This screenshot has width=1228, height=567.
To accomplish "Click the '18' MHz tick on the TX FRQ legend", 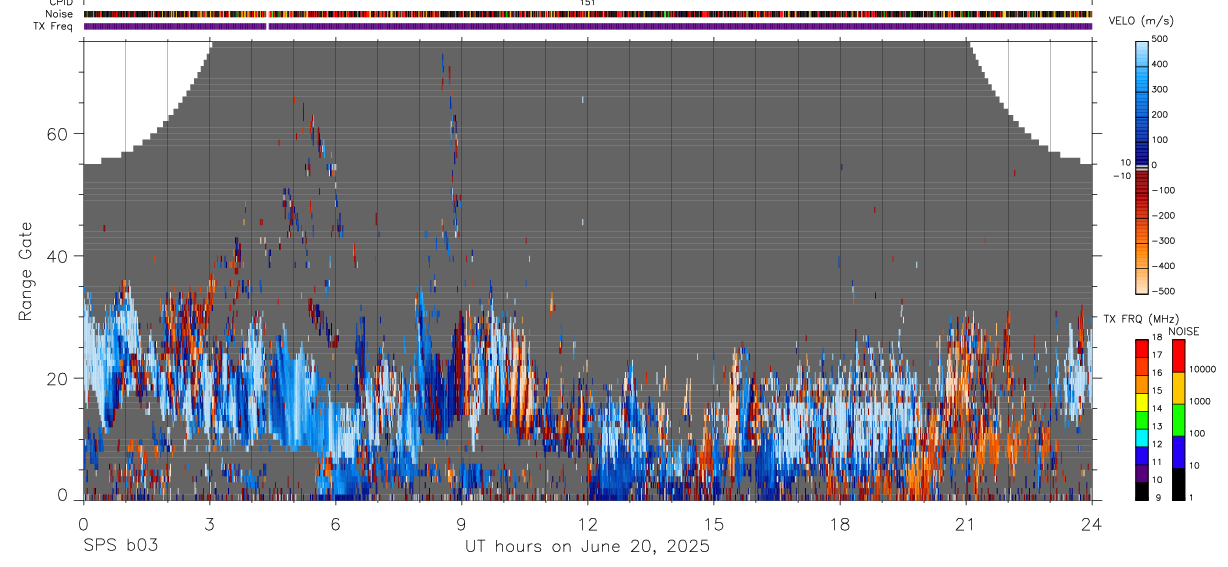I will (x=1157, y=337).
